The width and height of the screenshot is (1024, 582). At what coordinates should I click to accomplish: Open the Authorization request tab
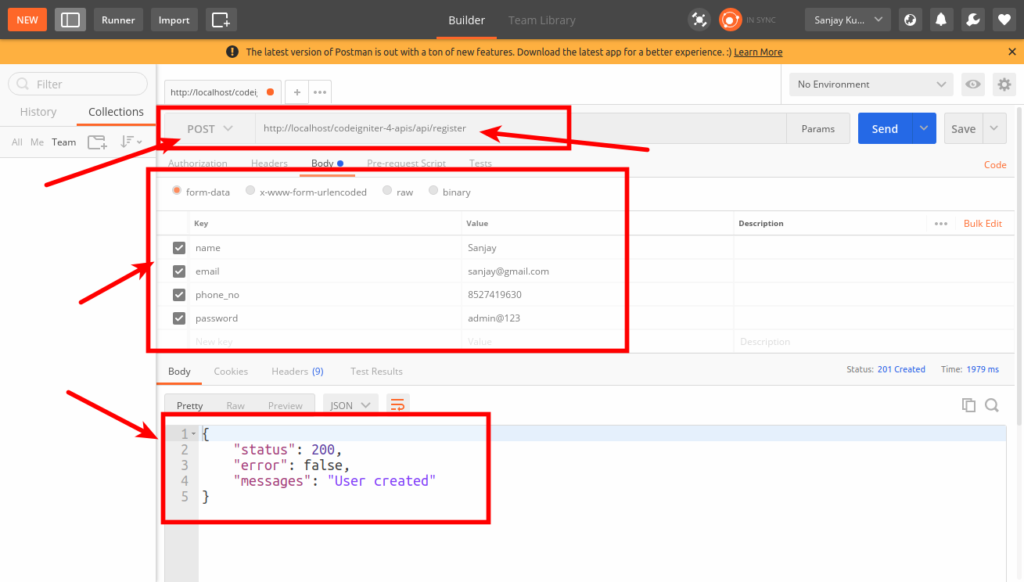(197, 163)
